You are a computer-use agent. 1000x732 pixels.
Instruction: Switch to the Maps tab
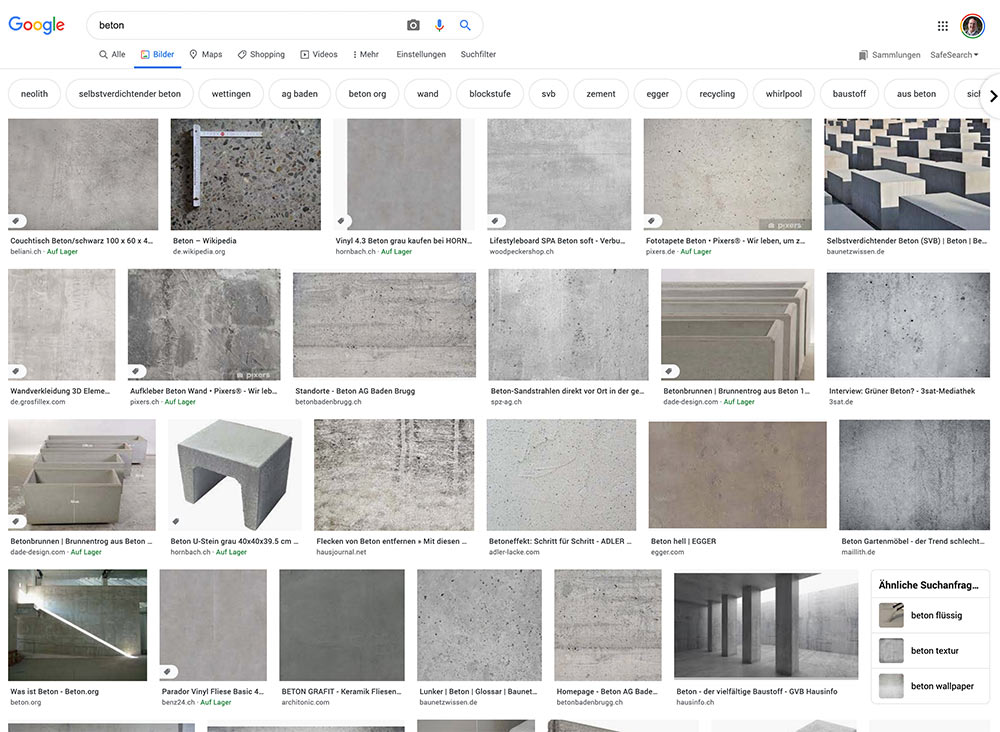tap(205, 55)
